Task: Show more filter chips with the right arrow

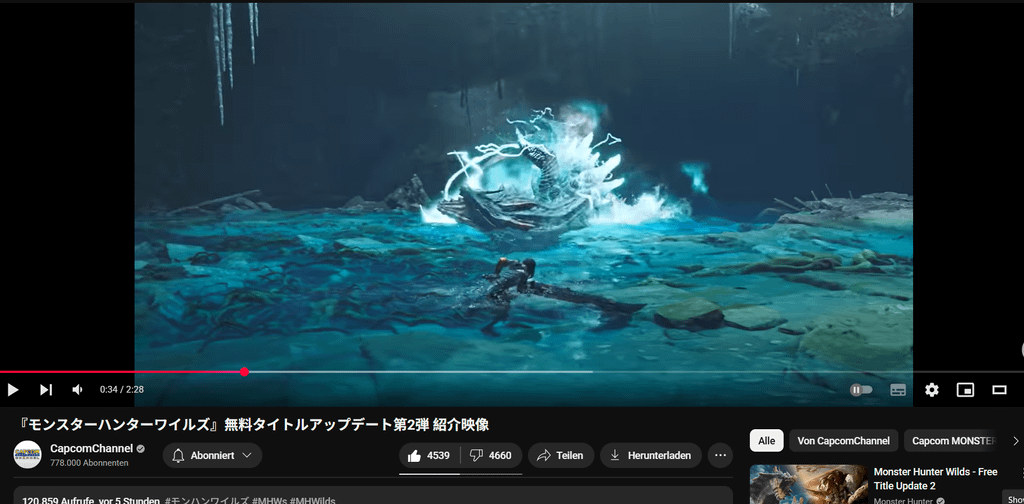Action: tap(1015, 441)
